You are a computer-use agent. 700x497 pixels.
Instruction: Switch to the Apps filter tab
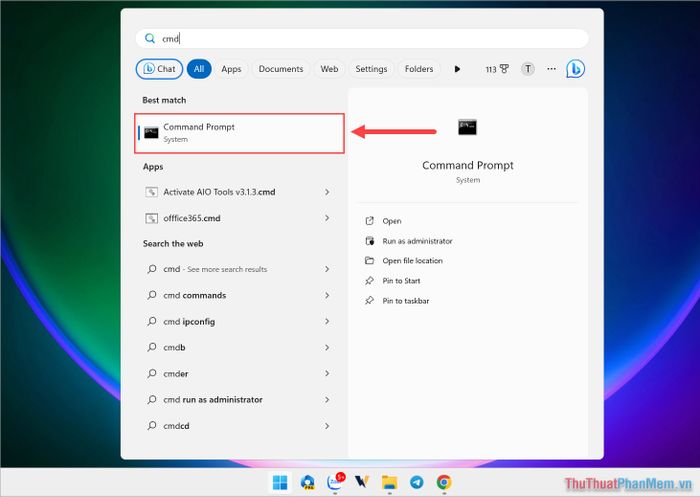point(231,69)
